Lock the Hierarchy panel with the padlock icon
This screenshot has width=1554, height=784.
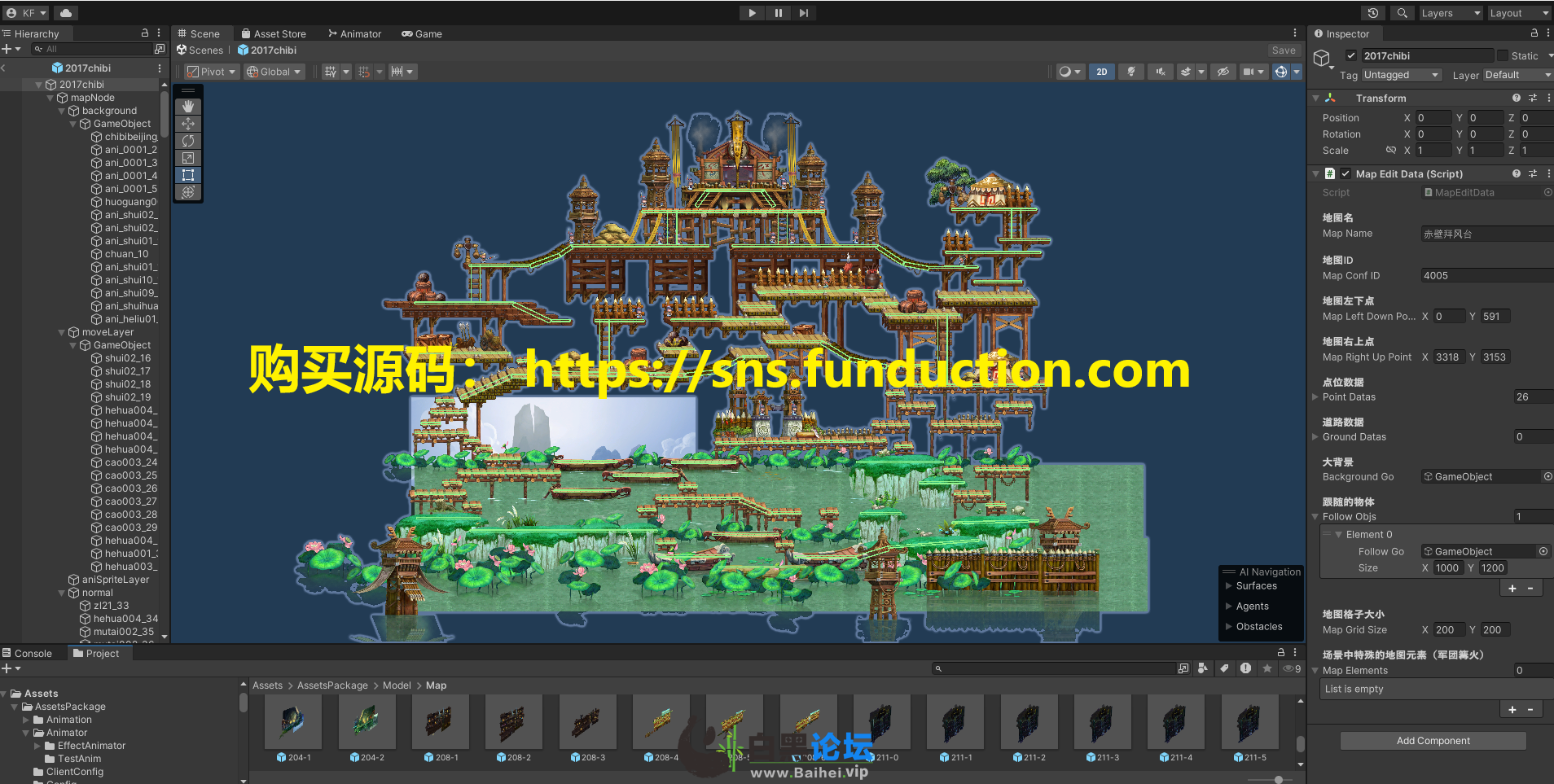[x=145, y=33]
